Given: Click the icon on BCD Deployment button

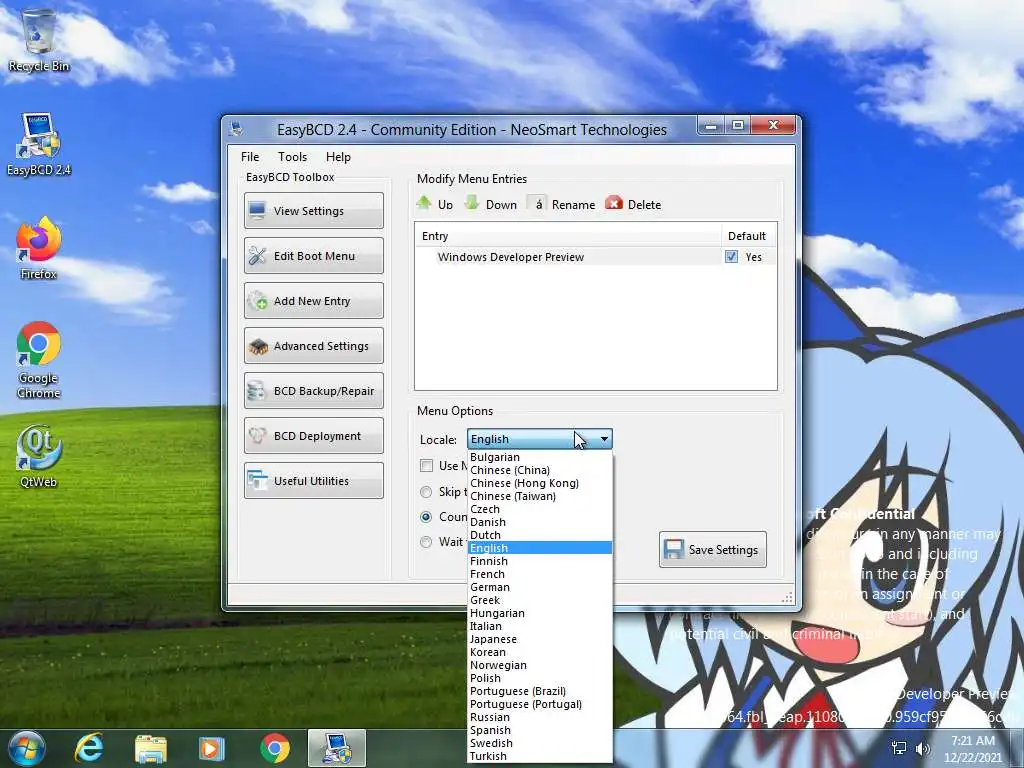Looking at the screenshot, I should (257, 436).
